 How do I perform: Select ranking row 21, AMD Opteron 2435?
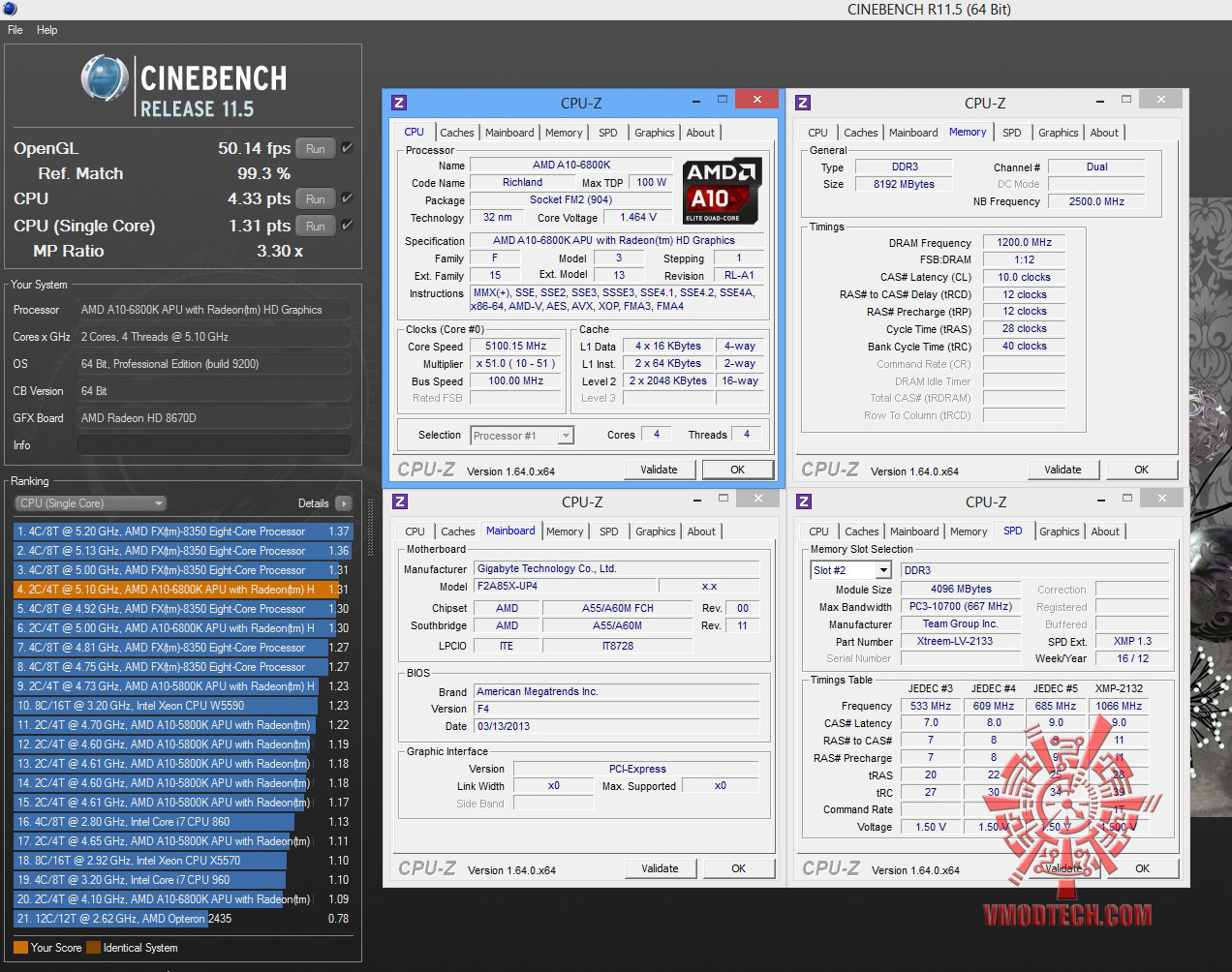[x=183, y=919]
